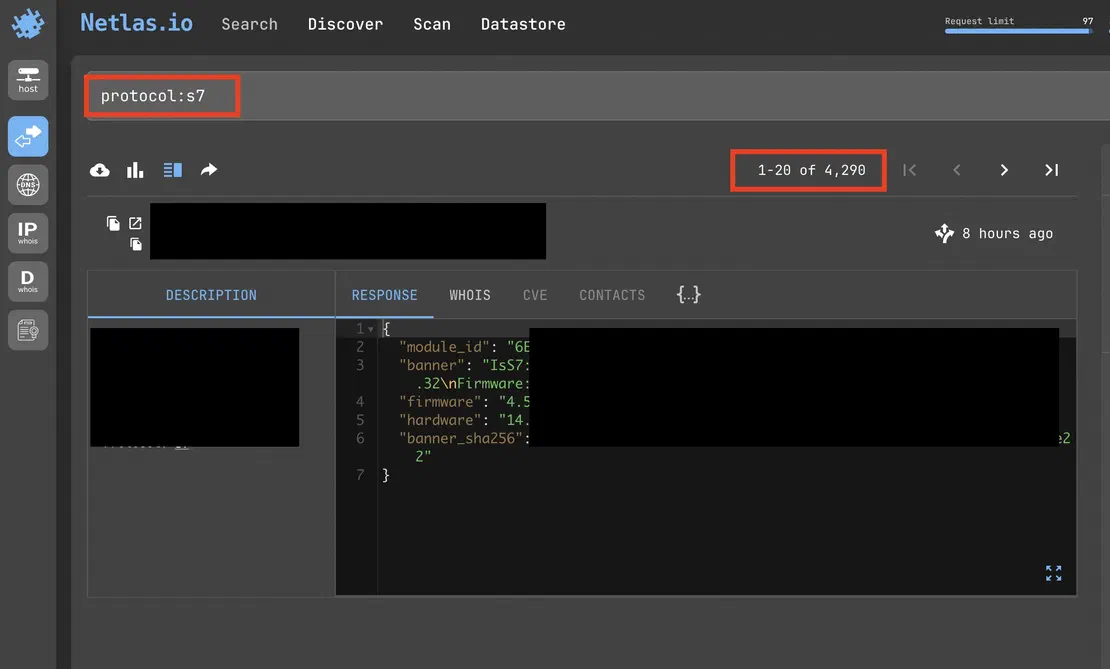
Task: Click the "banner_sha256" key in JSON
Action: coord(461,439)
